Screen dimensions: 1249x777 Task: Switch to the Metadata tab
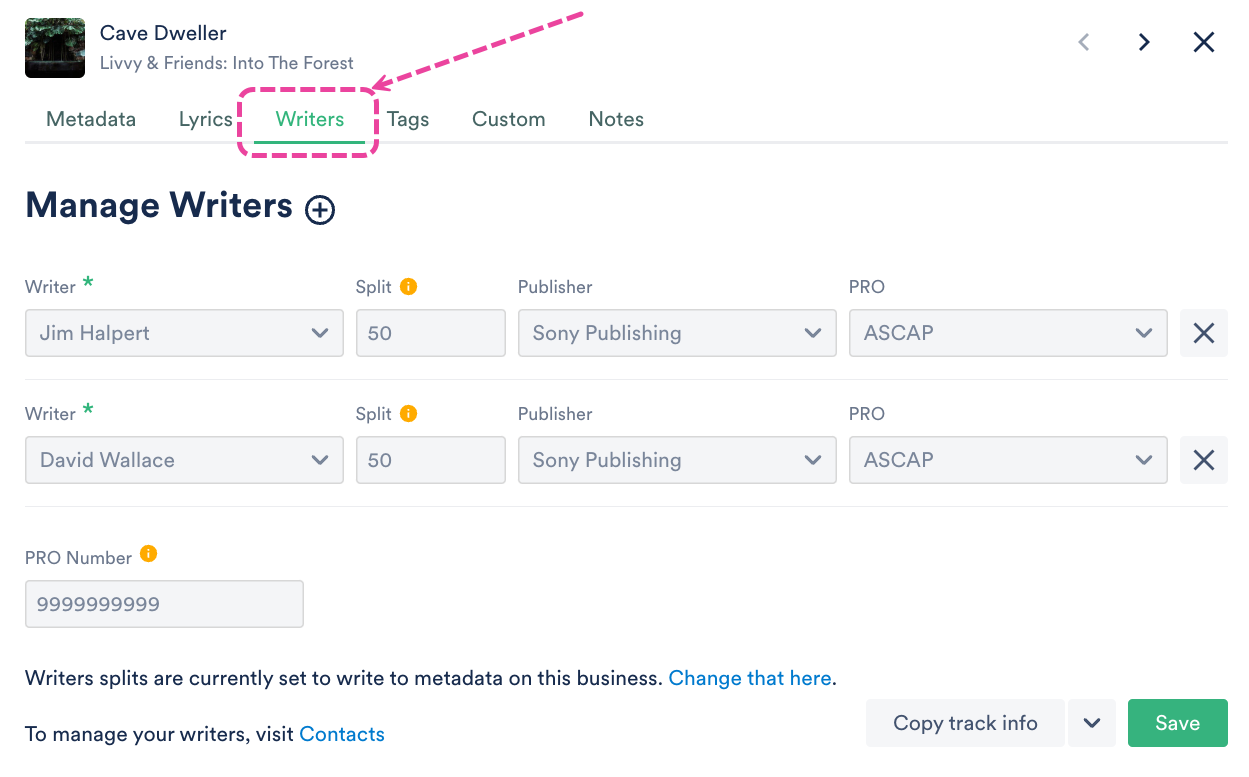(x=91, y=119)
